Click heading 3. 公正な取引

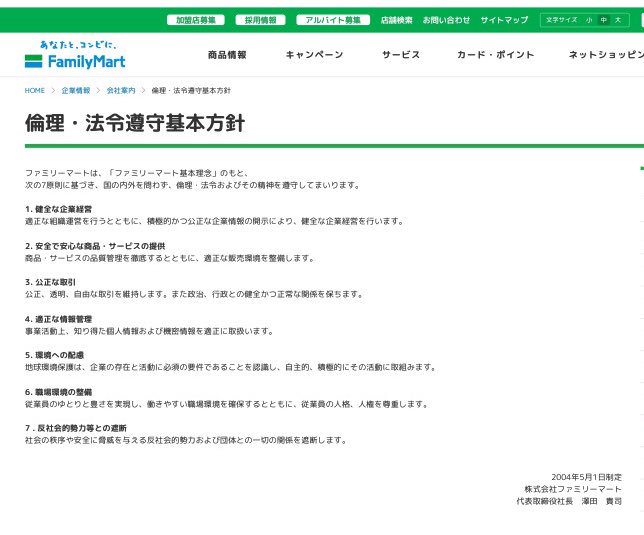pos(50,282)
